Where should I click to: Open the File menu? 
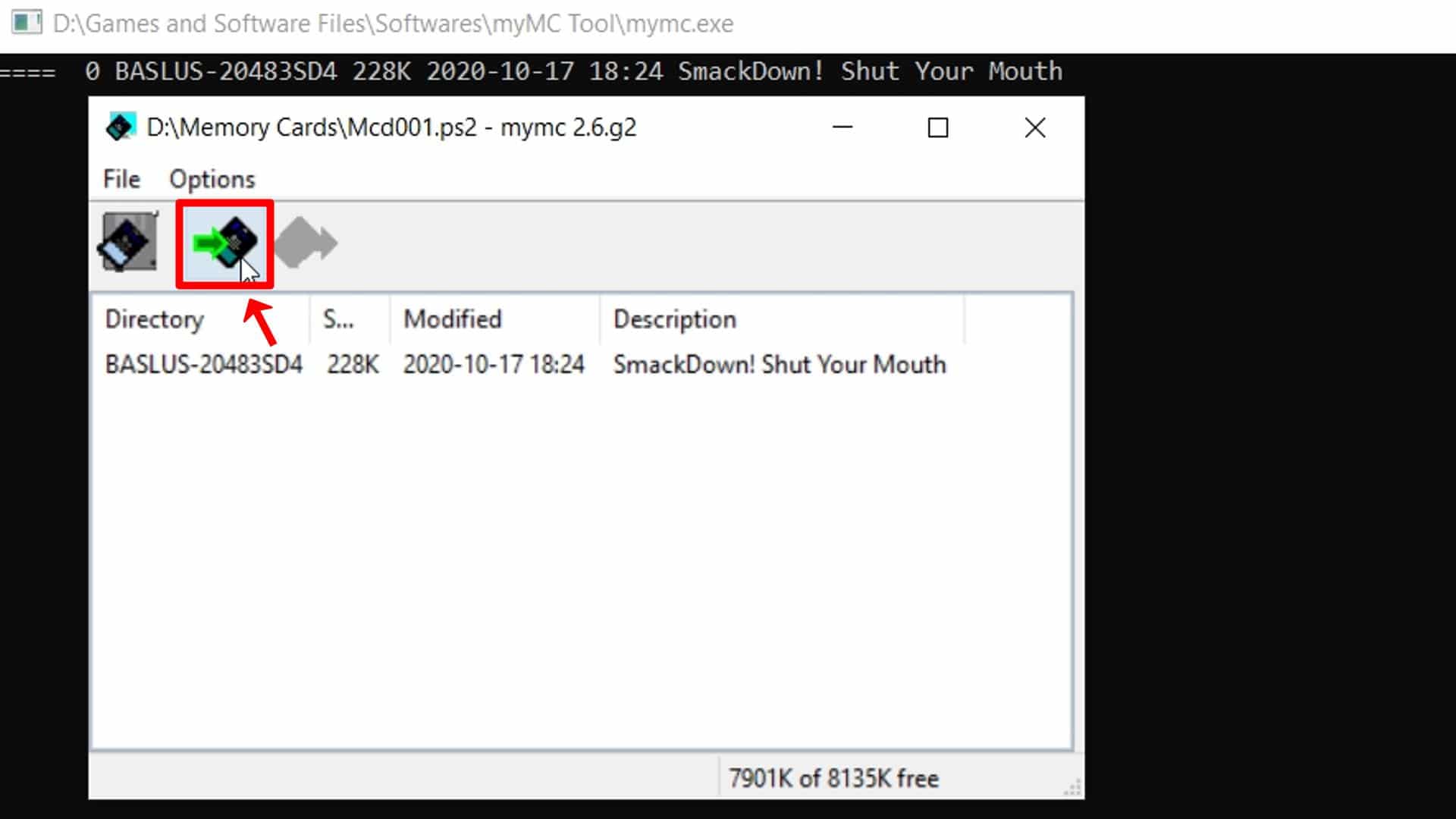pyautogui.click(x=121, y=179)
